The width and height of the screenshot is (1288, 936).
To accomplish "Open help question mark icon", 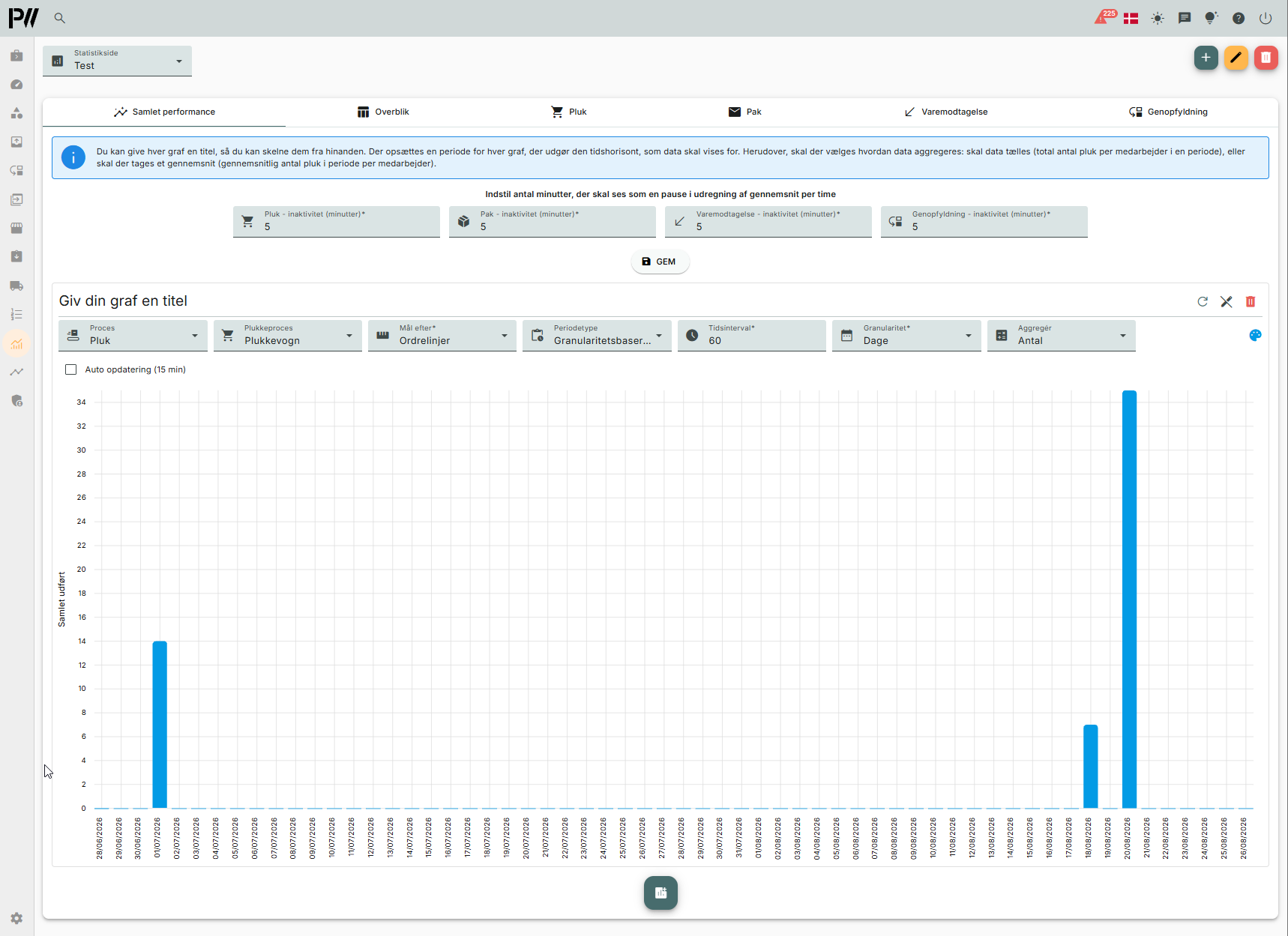I will tap(1239, 18).
